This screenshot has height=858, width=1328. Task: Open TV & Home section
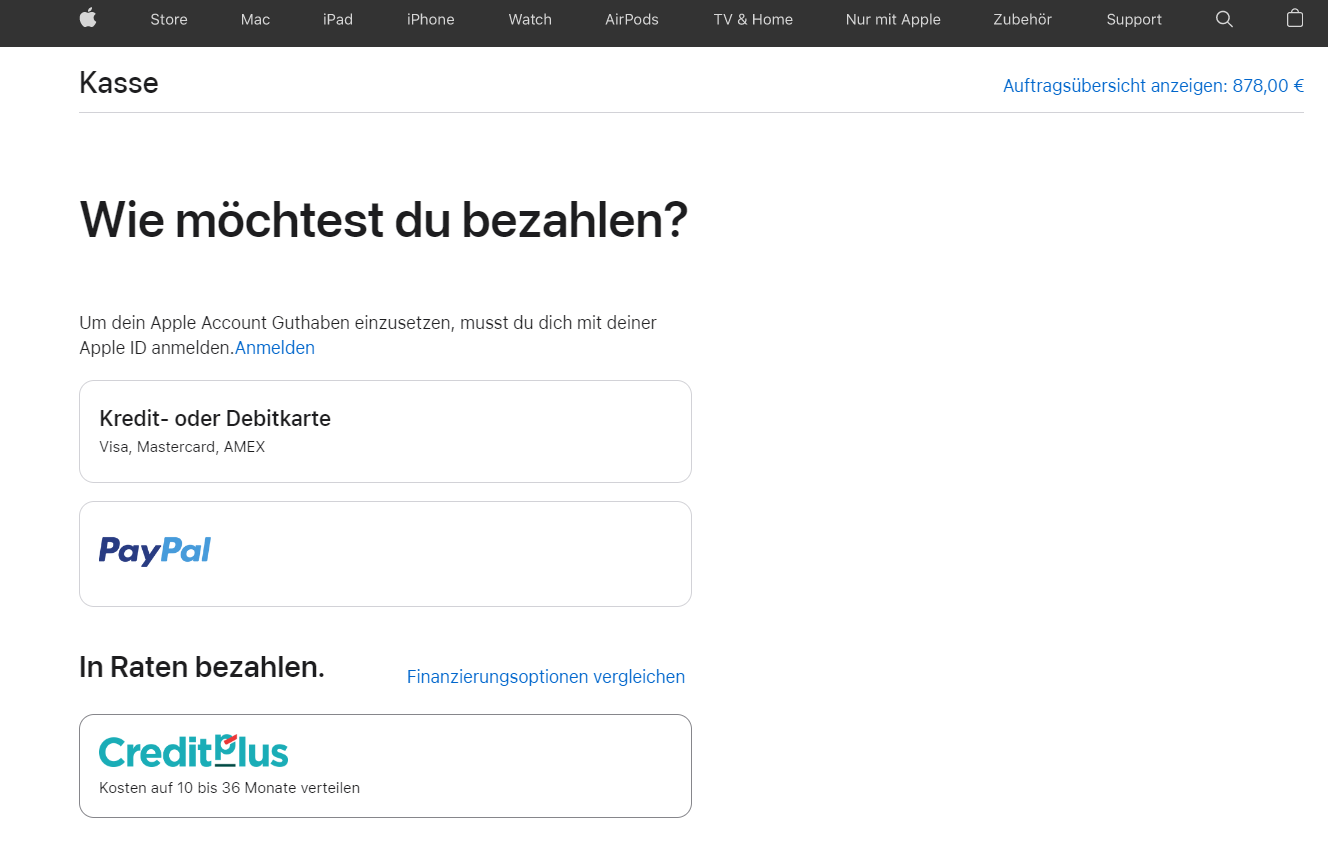(753, 19)
